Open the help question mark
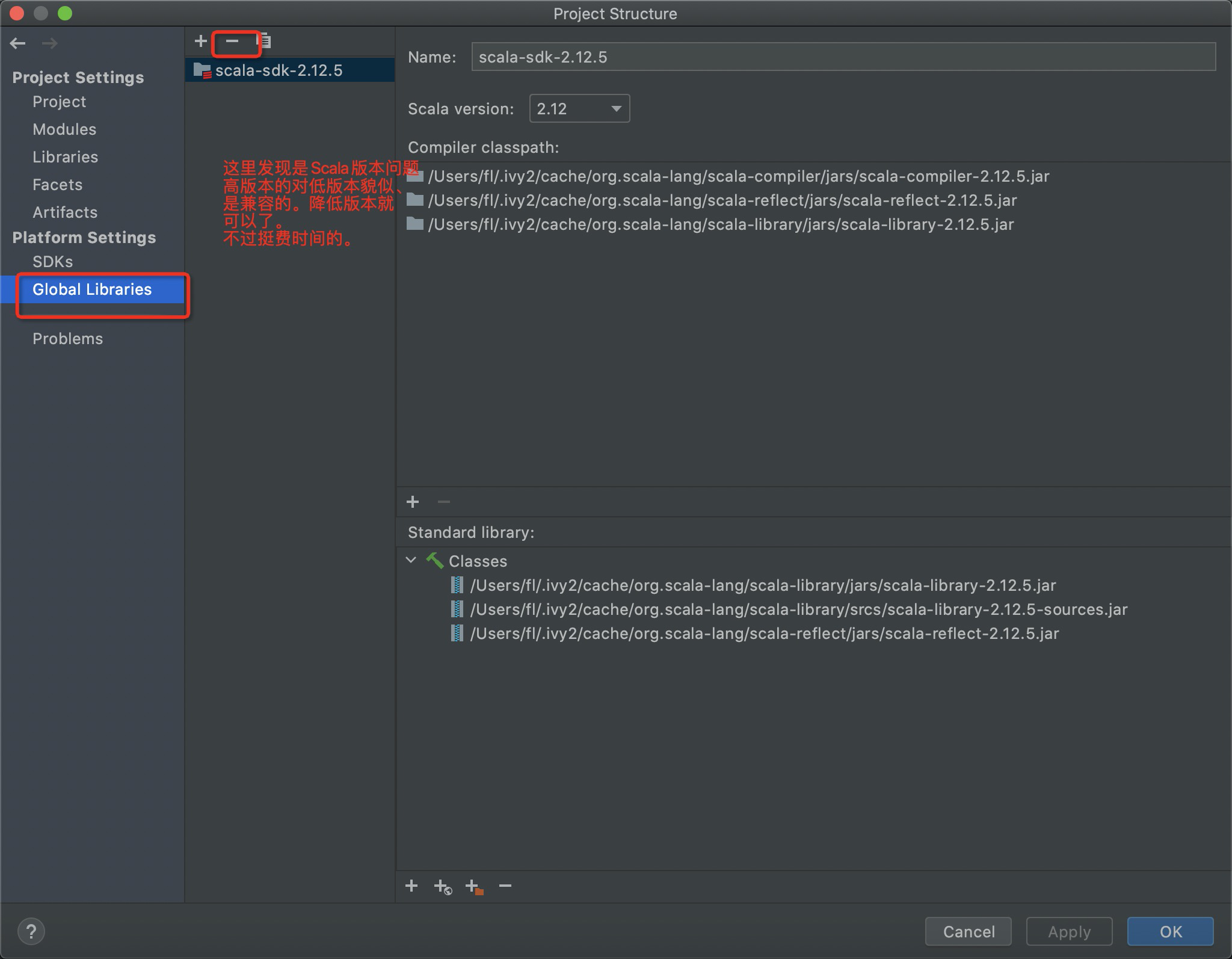The width and height of the screenshot is (1232, 959). [31, 931]
